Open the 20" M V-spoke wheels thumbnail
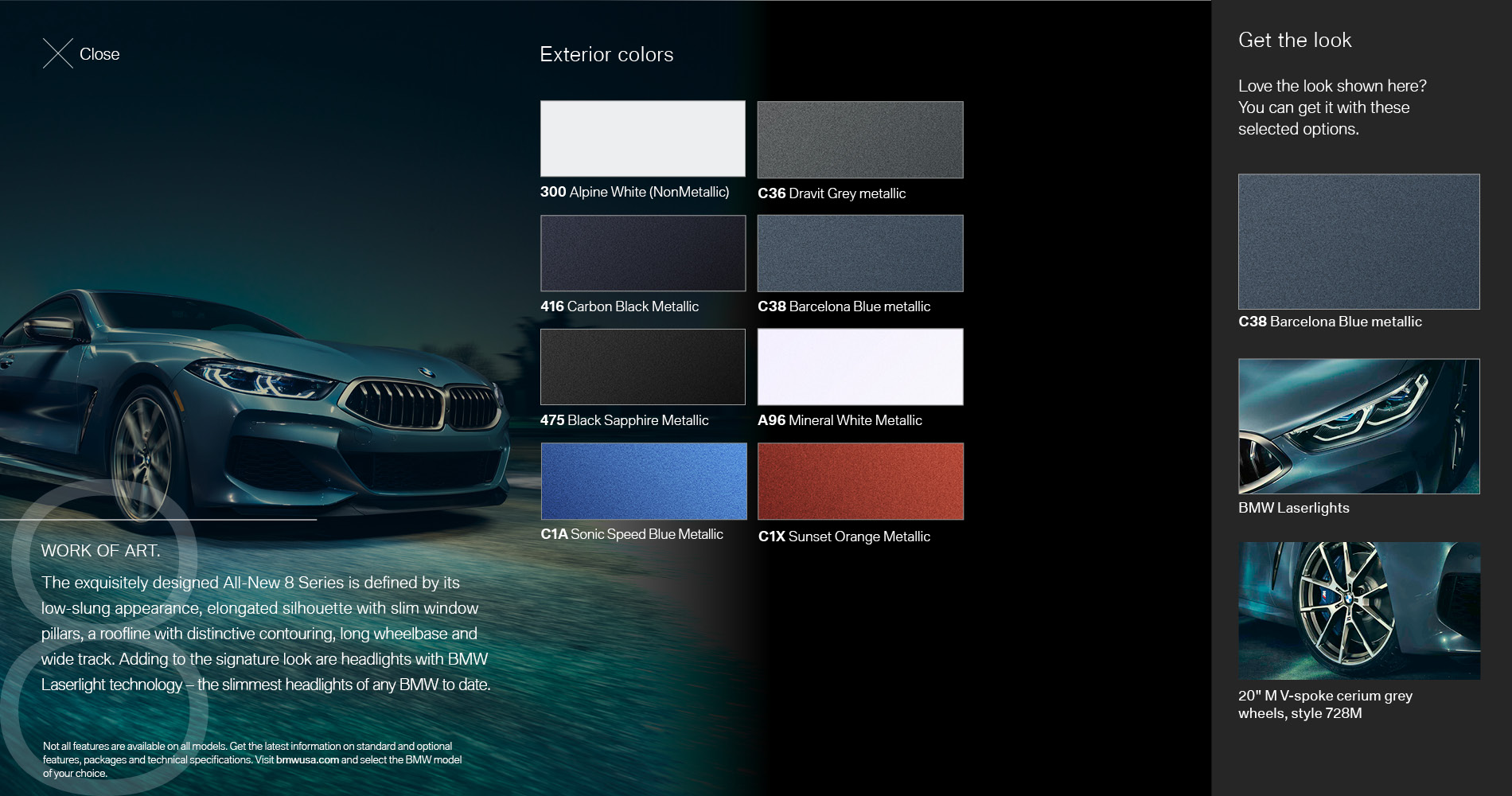The width and height of the screenshot is (1512, 796). (1359, 611)
